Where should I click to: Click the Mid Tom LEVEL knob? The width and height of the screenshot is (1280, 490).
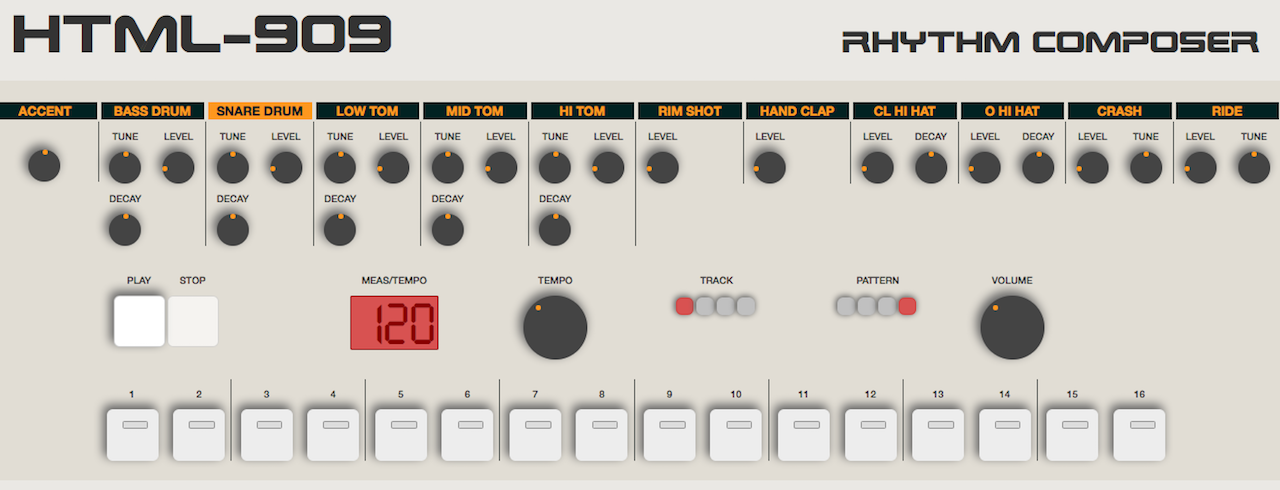coord(501,167)
